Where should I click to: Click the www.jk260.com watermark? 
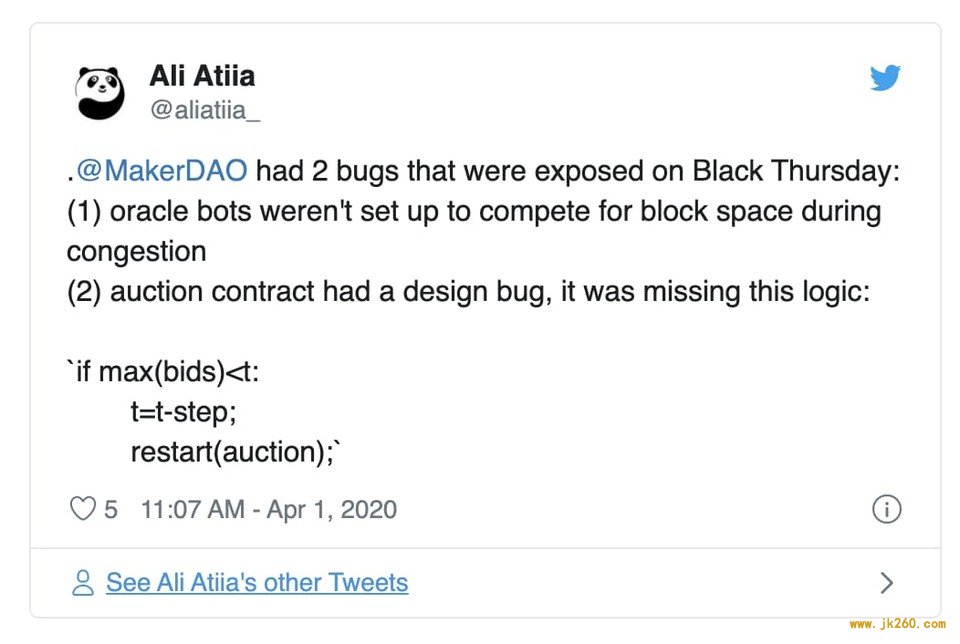(898, 624)
